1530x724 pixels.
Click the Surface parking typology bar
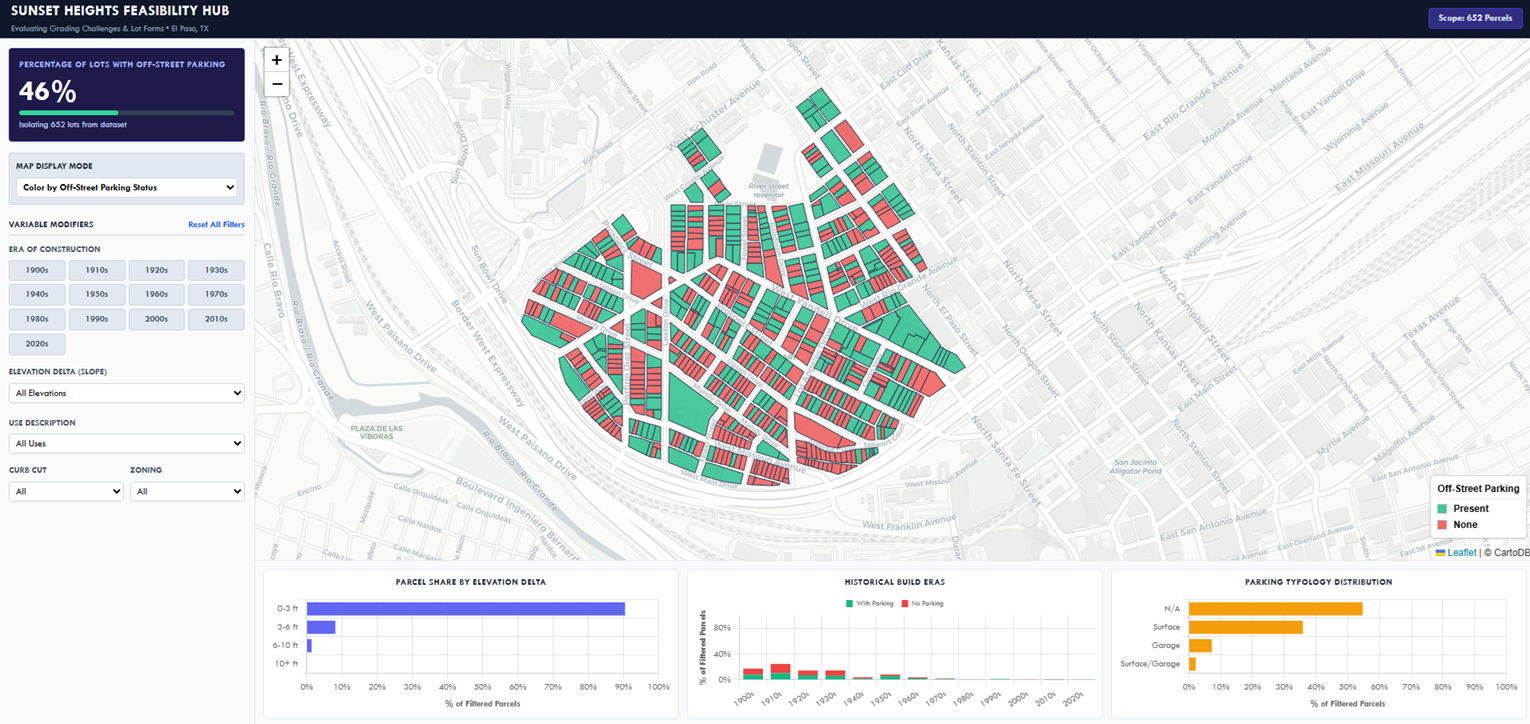tap(1246, 627)
